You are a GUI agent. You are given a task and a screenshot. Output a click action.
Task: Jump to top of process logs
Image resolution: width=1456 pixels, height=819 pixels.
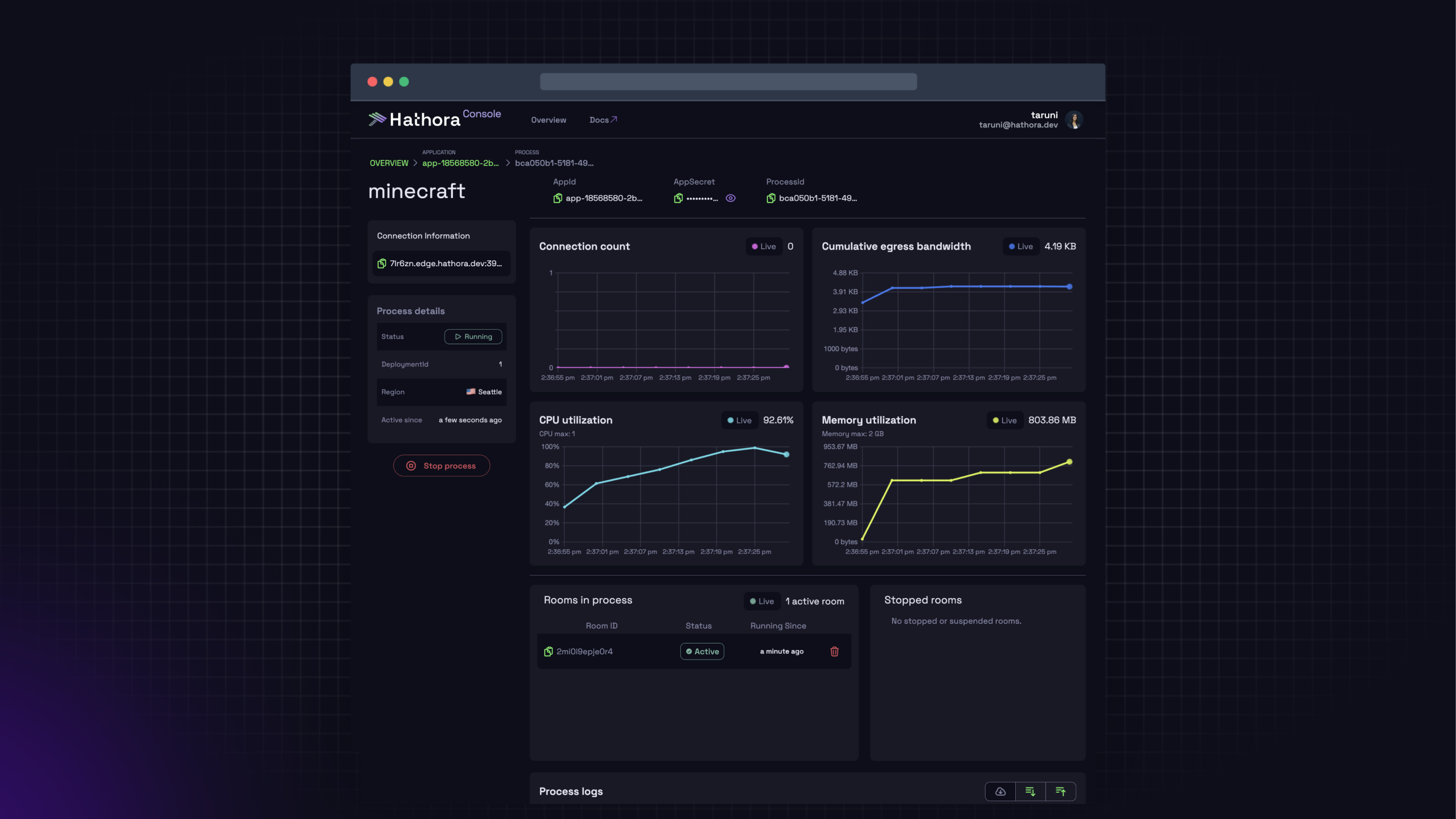click(1060, 791)
